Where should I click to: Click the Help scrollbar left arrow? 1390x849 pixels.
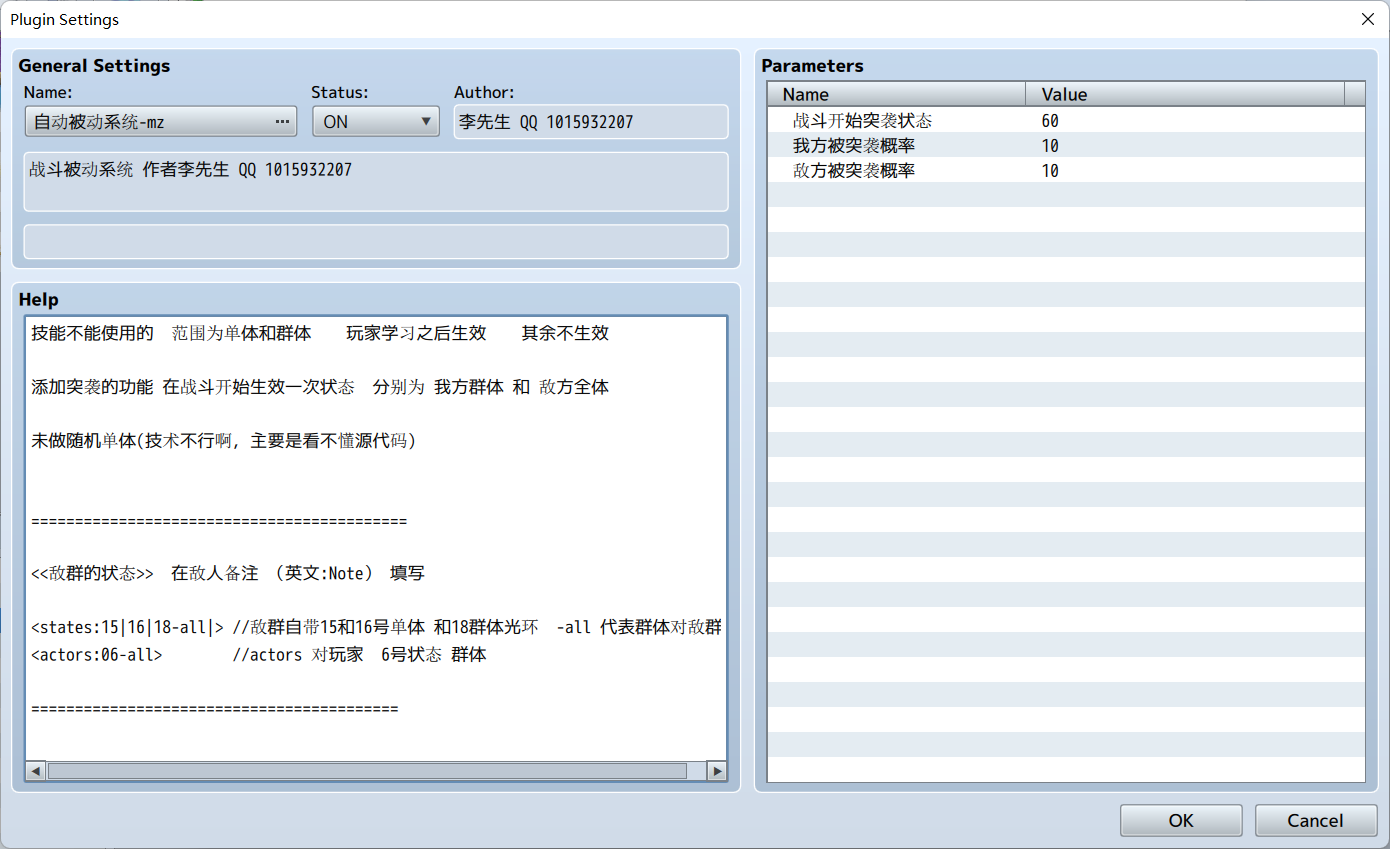(x=36, y=771)
